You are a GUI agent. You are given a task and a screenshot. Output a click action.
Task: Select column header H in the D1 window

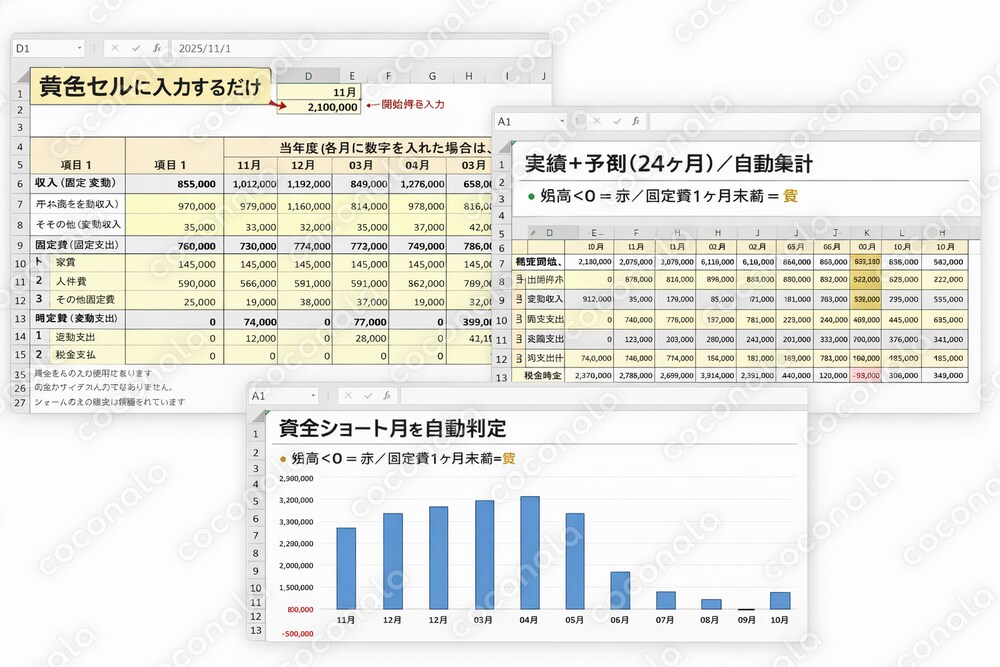point(469,76)
